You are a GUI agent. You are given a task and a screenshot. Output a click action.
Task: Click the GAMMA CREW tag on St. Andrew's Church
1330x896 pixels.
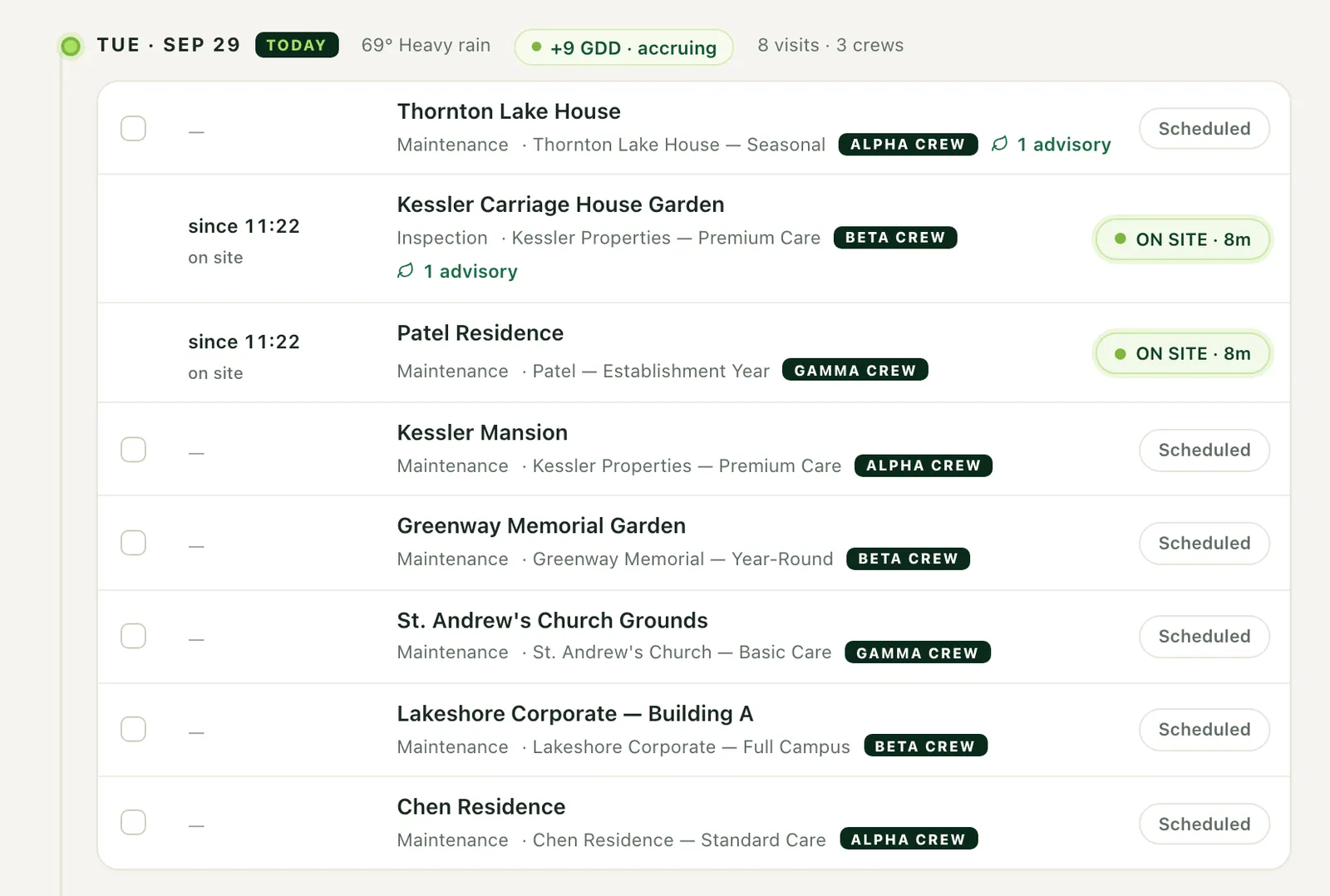coord(918,652)
